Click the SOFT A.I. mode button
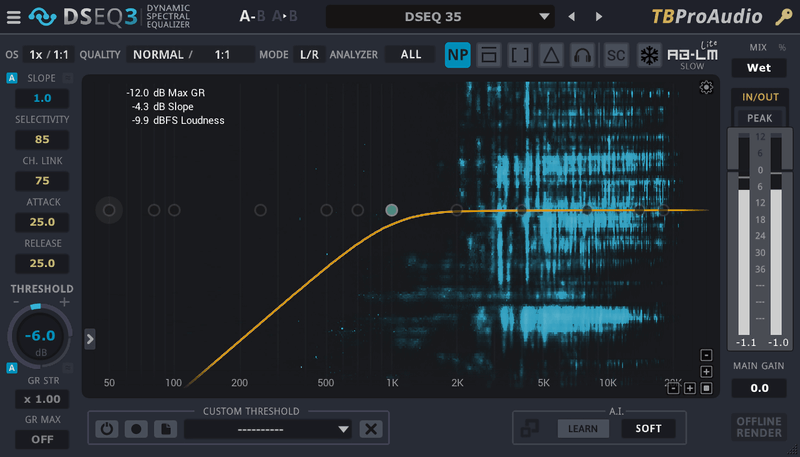Viewport: 800px width, 457px height. [648, 428]
